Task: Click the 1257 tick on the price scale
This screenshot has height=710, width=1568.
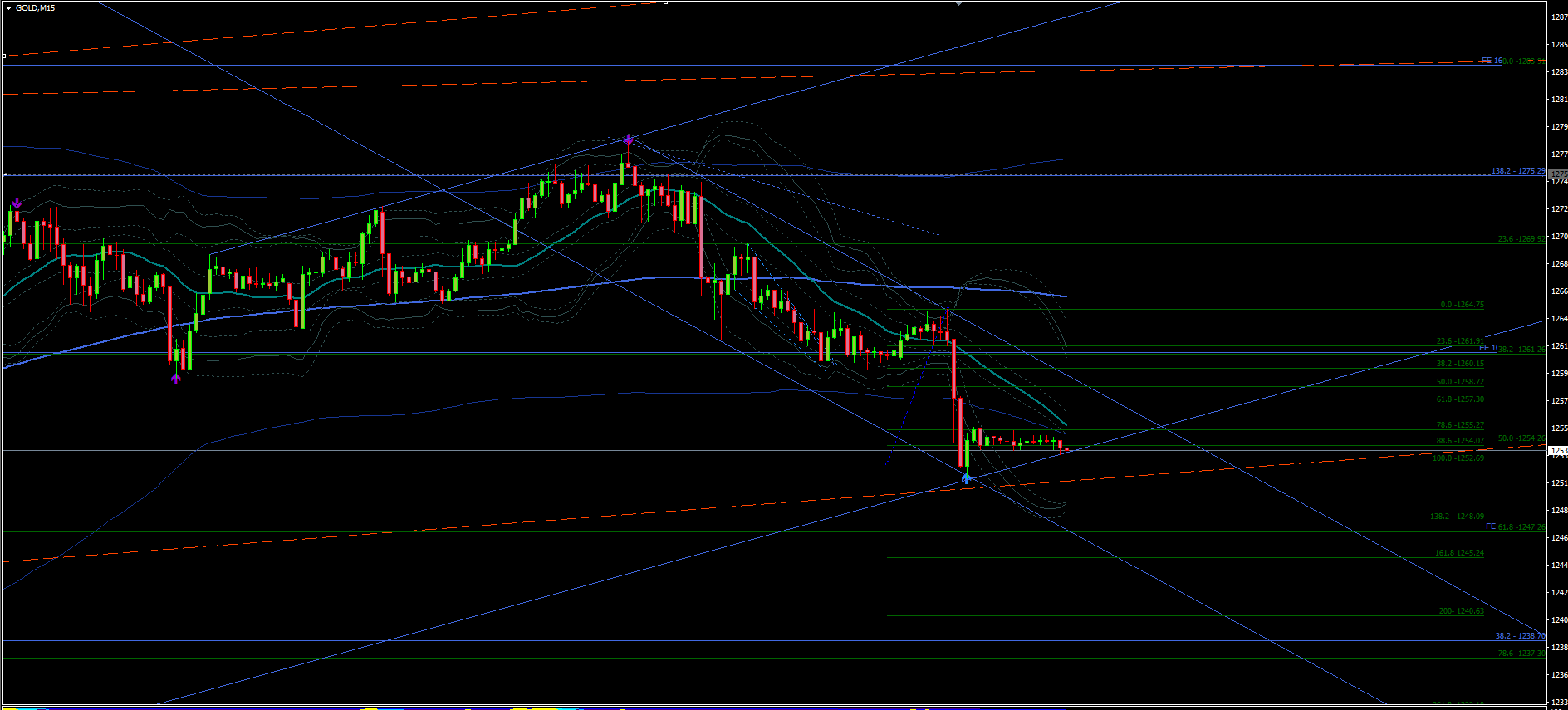Action: (x=1559, y=401)
